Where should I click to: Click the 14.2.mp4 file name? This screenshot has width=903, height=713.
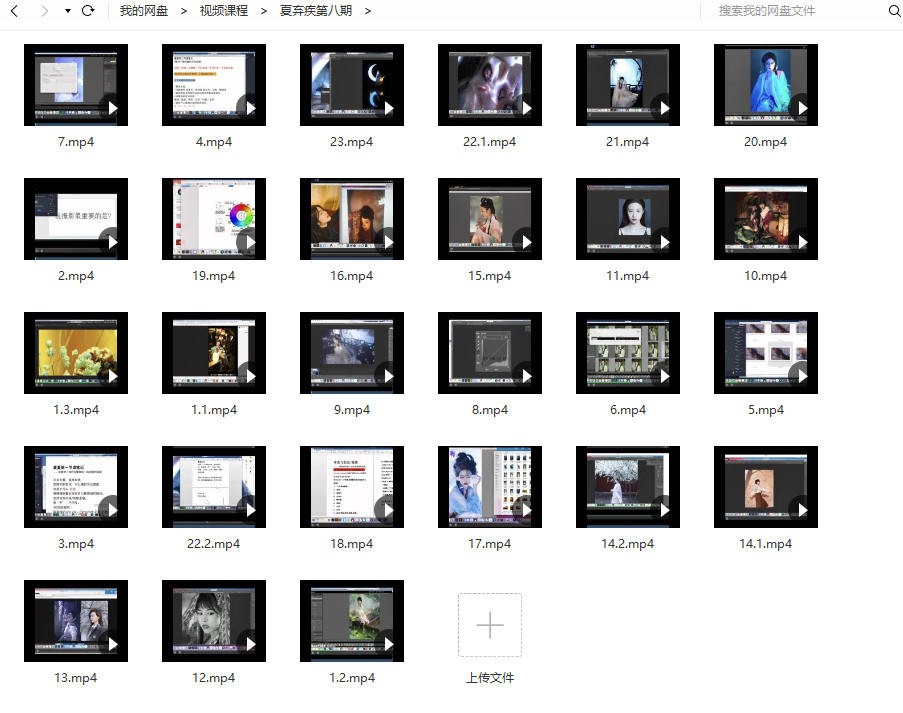(627, 544)
